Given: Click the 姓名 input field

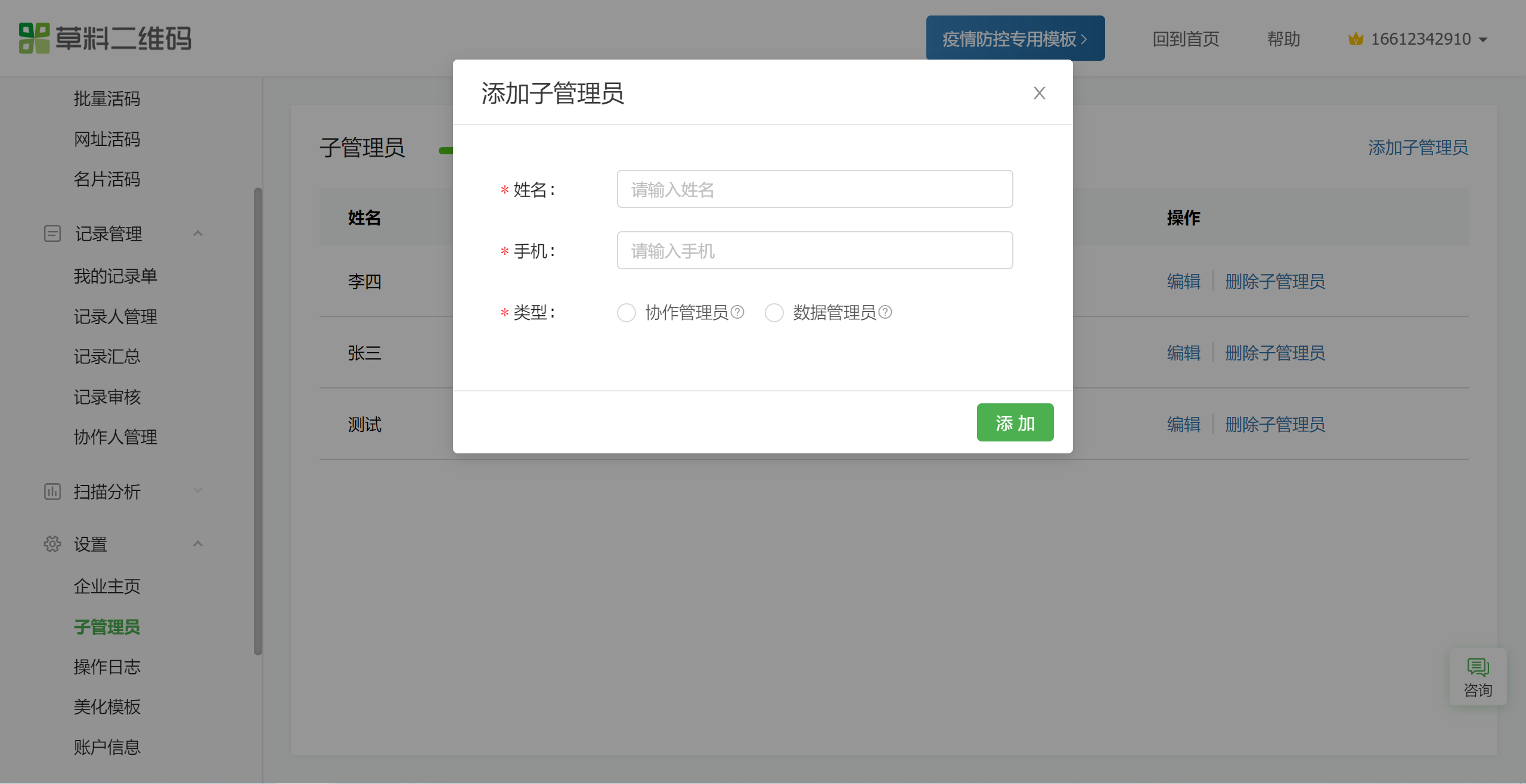Looking at the screenshot, I should tap(815, 189).
